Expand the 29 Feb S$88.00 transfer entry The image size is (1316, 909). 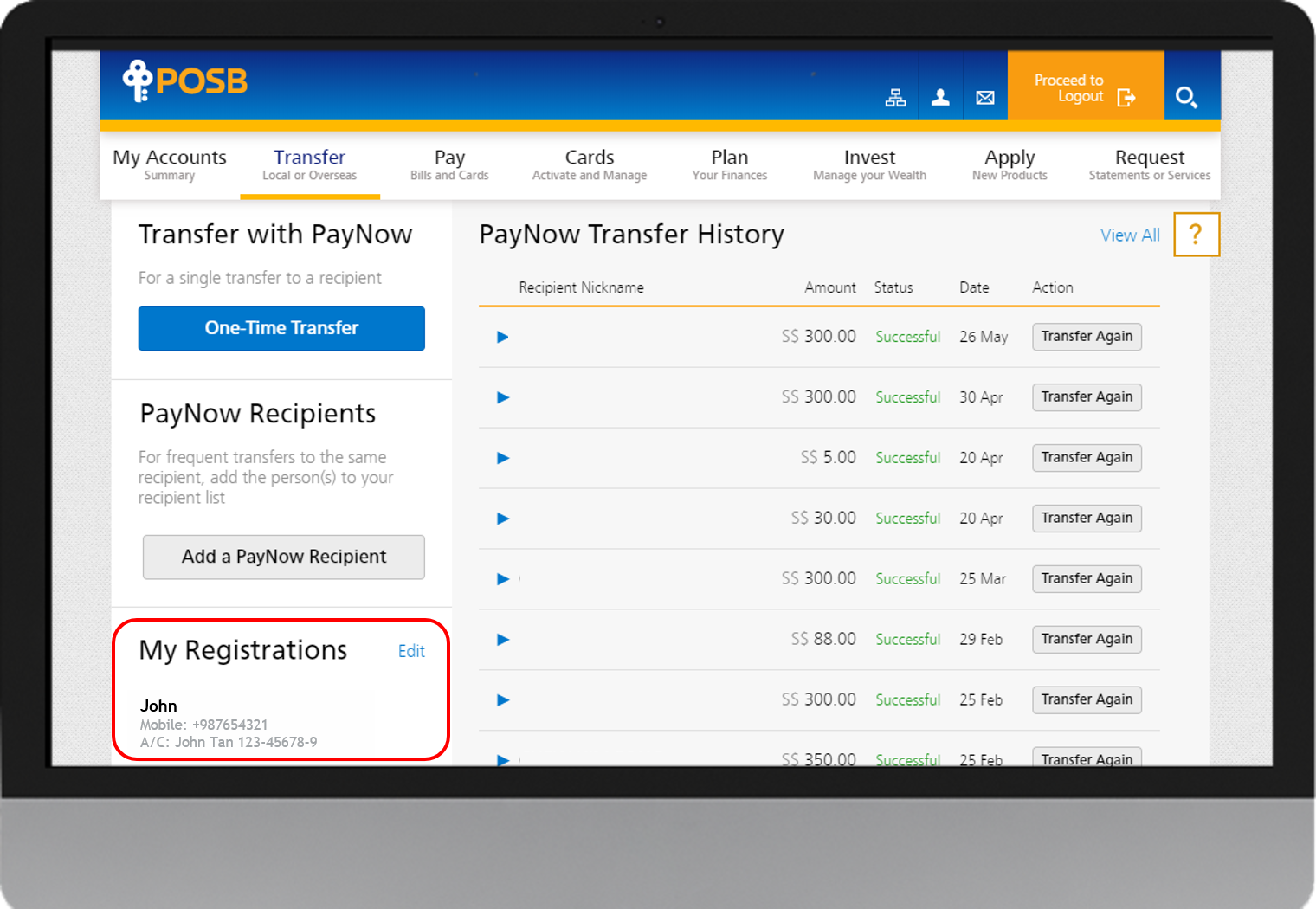[502, 639]
